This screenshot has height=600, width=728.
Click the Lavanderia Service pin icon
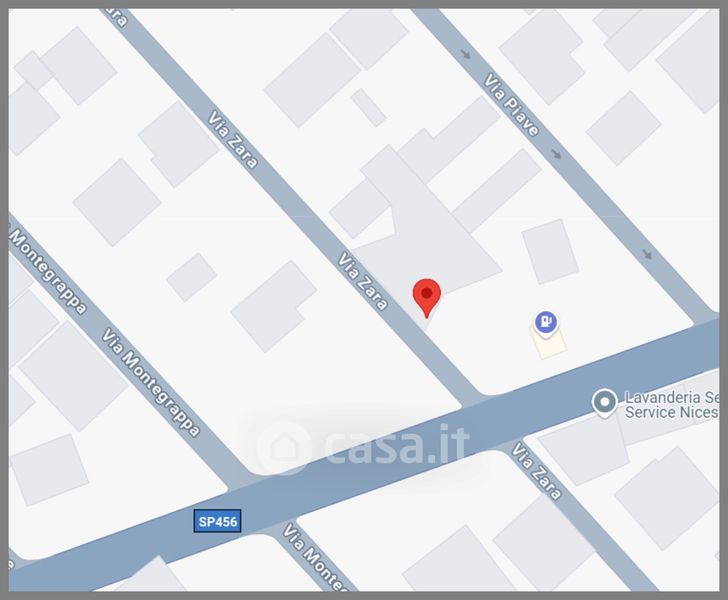604,402
